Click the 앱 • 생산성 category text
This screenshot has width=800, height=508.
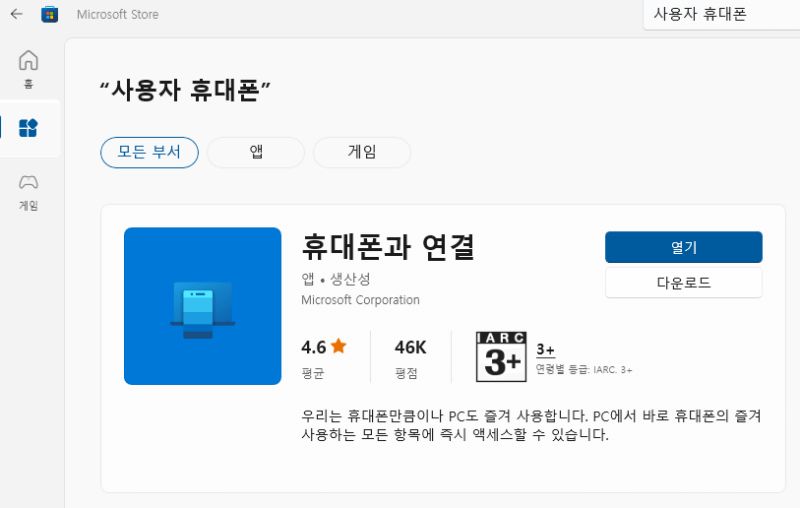tap(336, 279)
